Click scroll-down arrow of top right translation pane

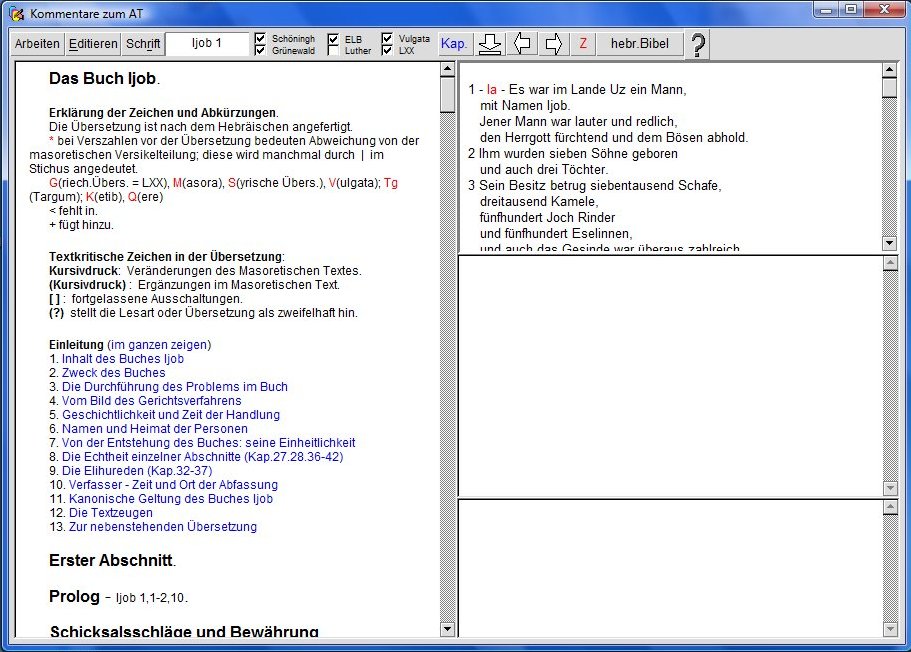890,243
